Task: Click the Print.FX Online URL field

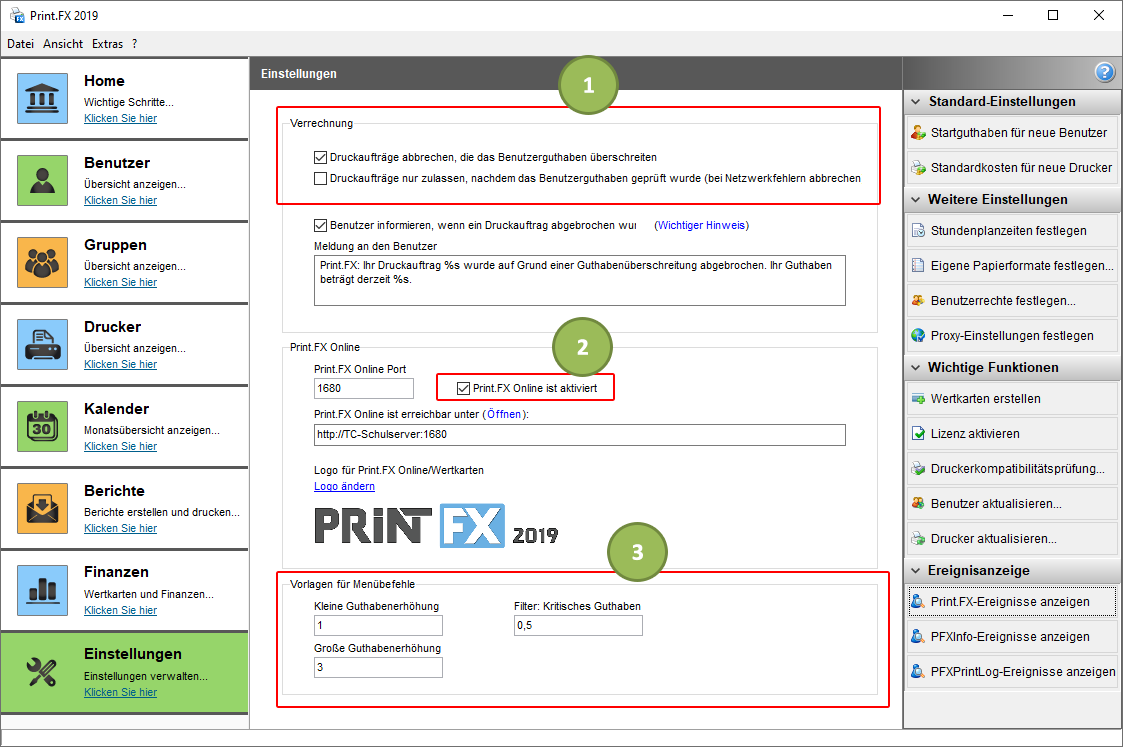Action: point(579,435)
